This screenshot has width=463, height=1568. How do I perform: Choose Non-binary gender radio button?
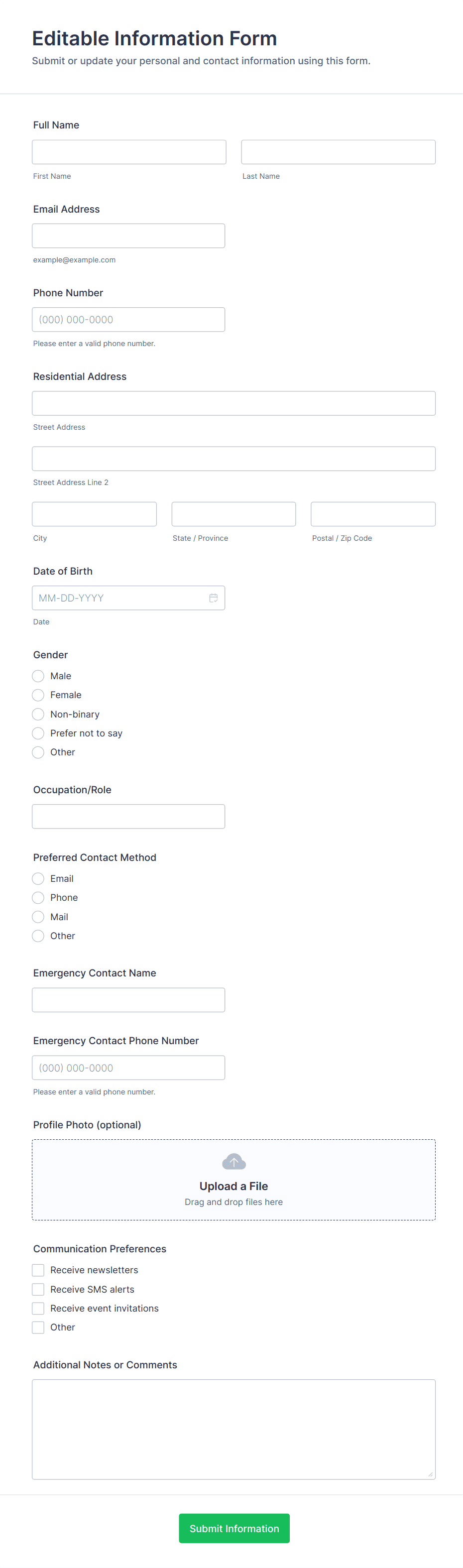coord(38,714)
